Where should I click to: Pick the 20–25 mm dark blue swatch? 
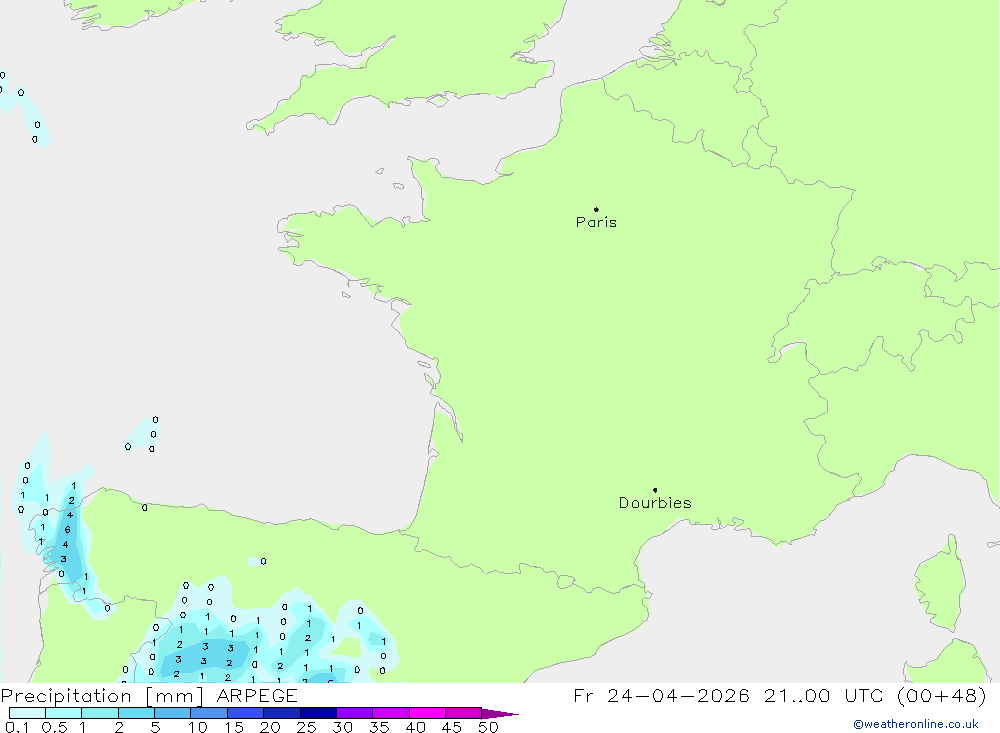click(x=282, y=713)
